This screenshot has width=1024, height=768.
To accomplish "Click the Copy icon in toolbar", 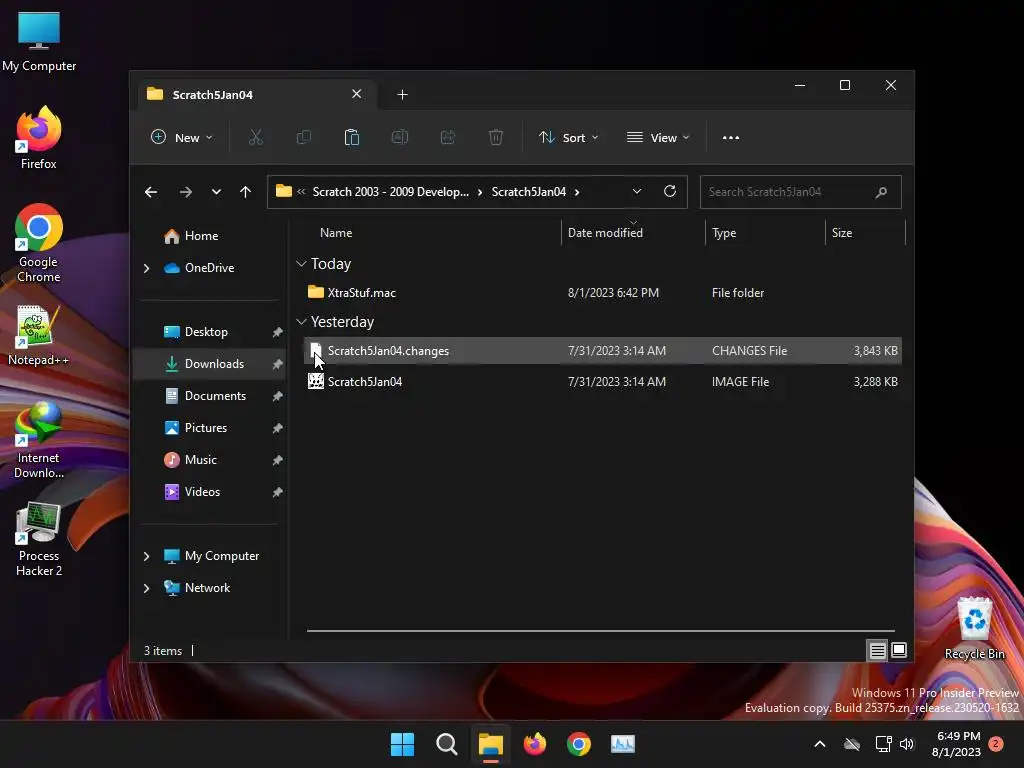I will click(x=304, y=137).
